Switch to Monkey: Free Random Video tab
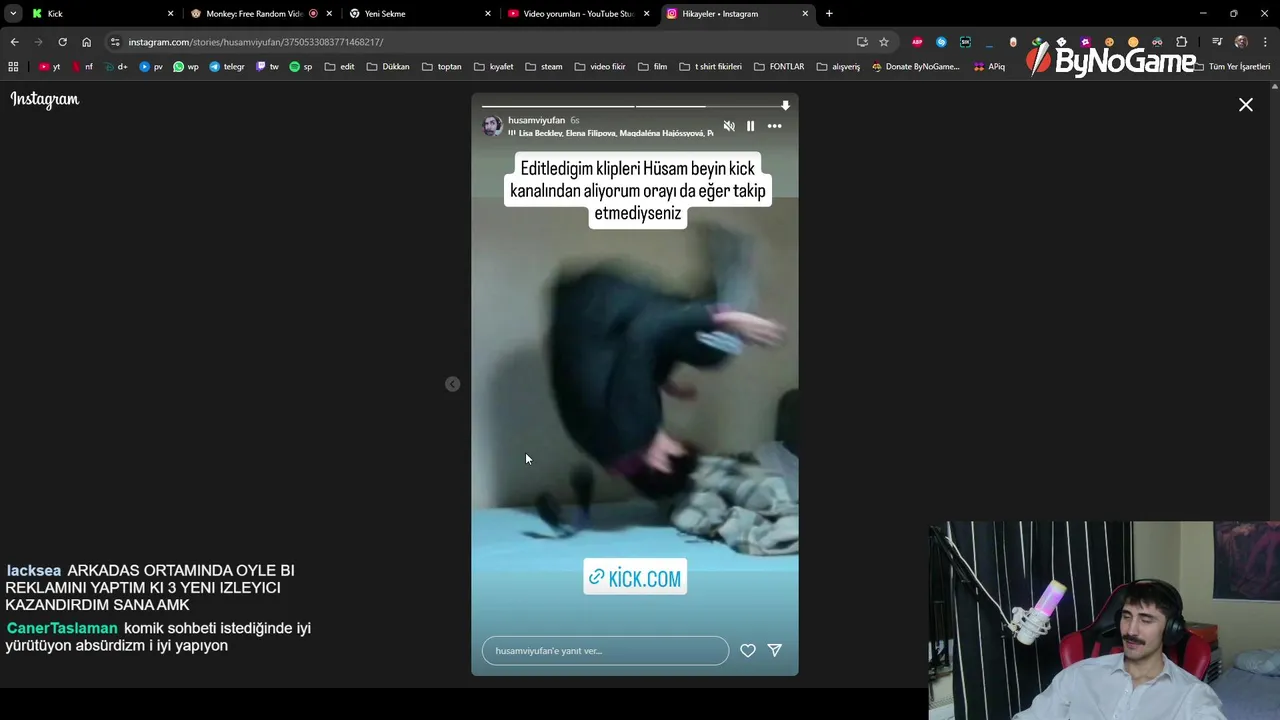Screen dimensions: 1280x720 click(260, 14)
